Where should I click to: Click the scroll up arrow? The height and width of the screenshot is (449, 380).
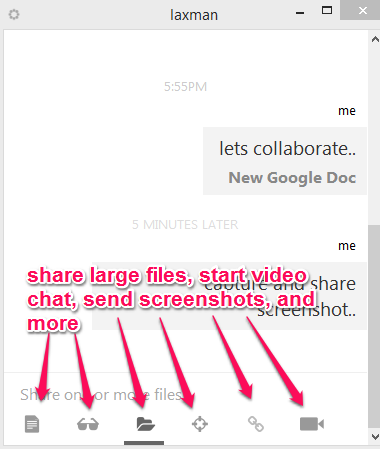coord(375,39)
